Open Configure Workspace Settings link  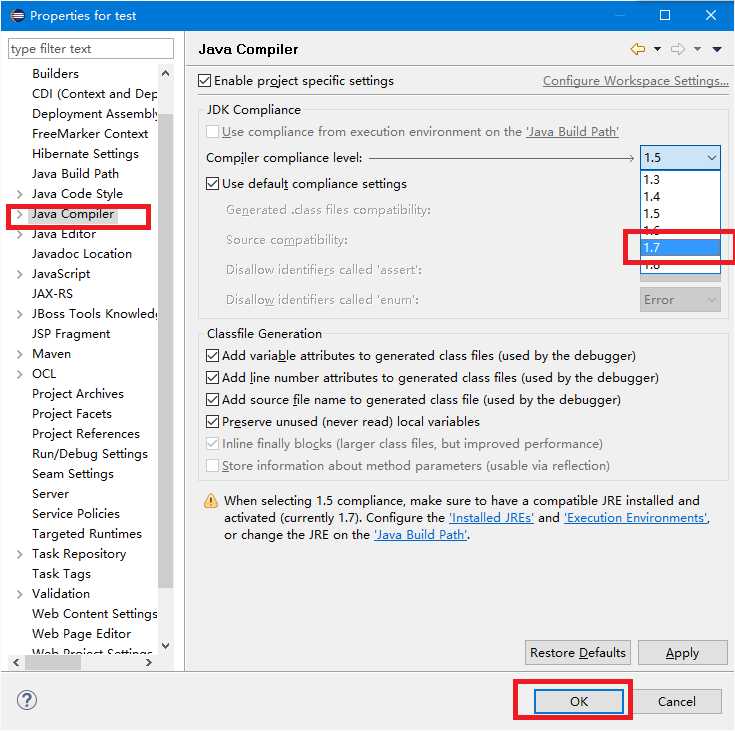click(636, 81)
